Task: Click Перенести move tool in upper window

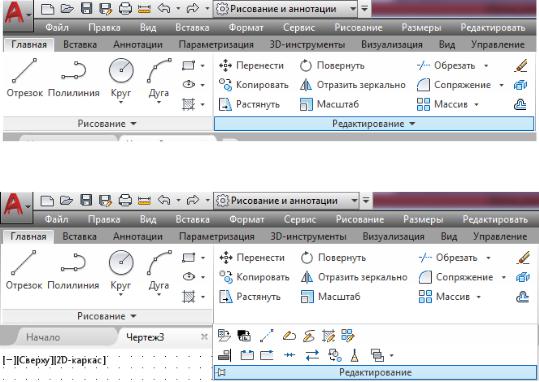Action: tap(251, 65)
